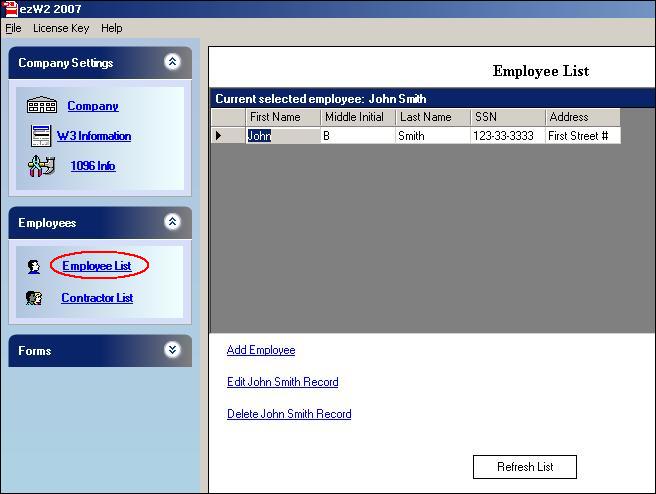Collapse the Company Settings panel
Screen dimensions: 656x494
point(172,62)
